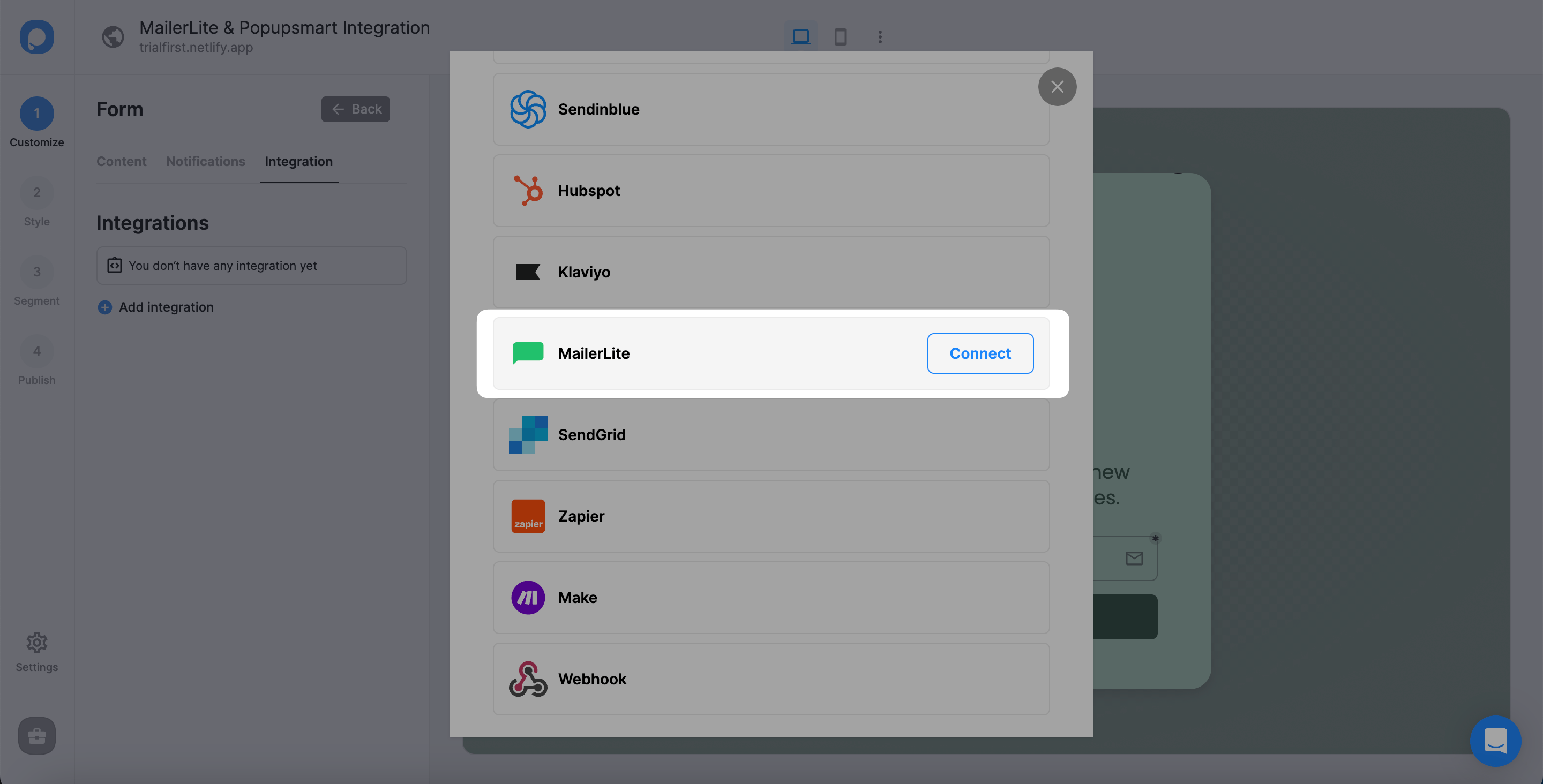
Task: Open the chat support bubble
Action: (1495, 742)
